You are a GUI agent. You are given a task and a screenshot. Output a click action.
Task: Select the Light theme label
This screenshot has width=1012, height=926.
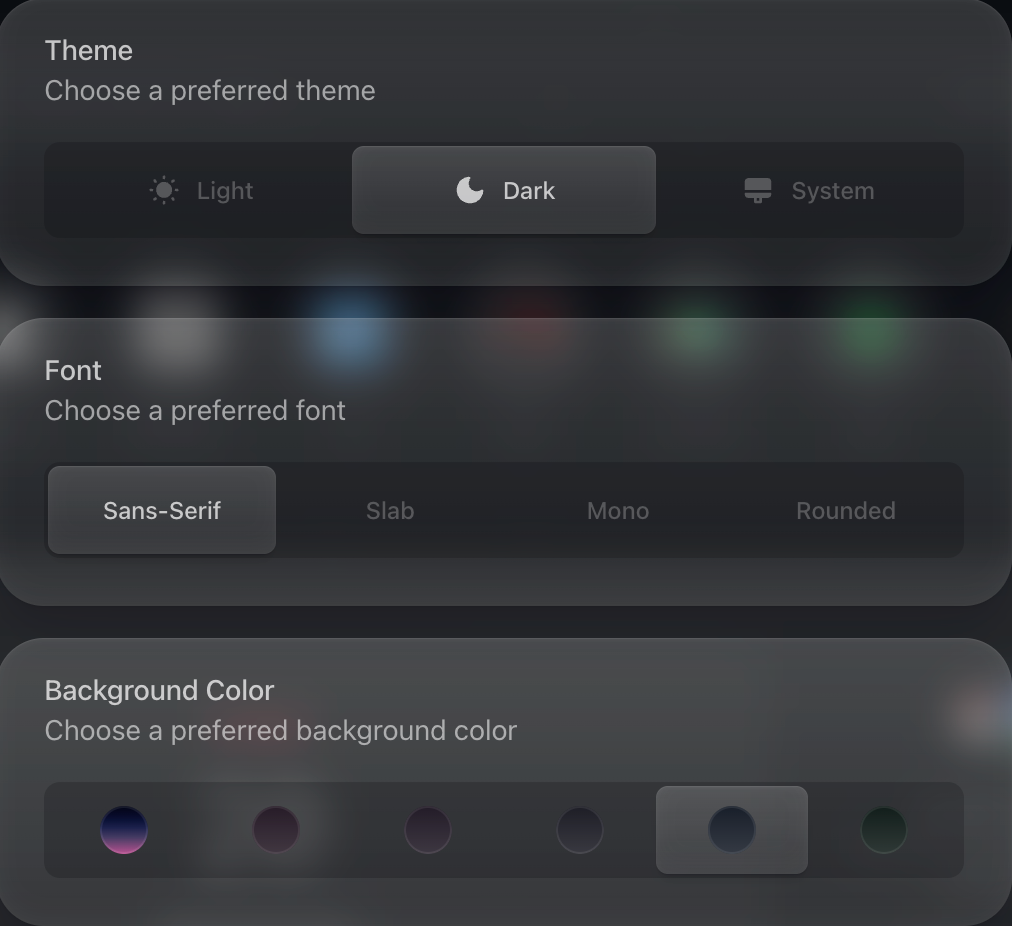click(225, 190)
